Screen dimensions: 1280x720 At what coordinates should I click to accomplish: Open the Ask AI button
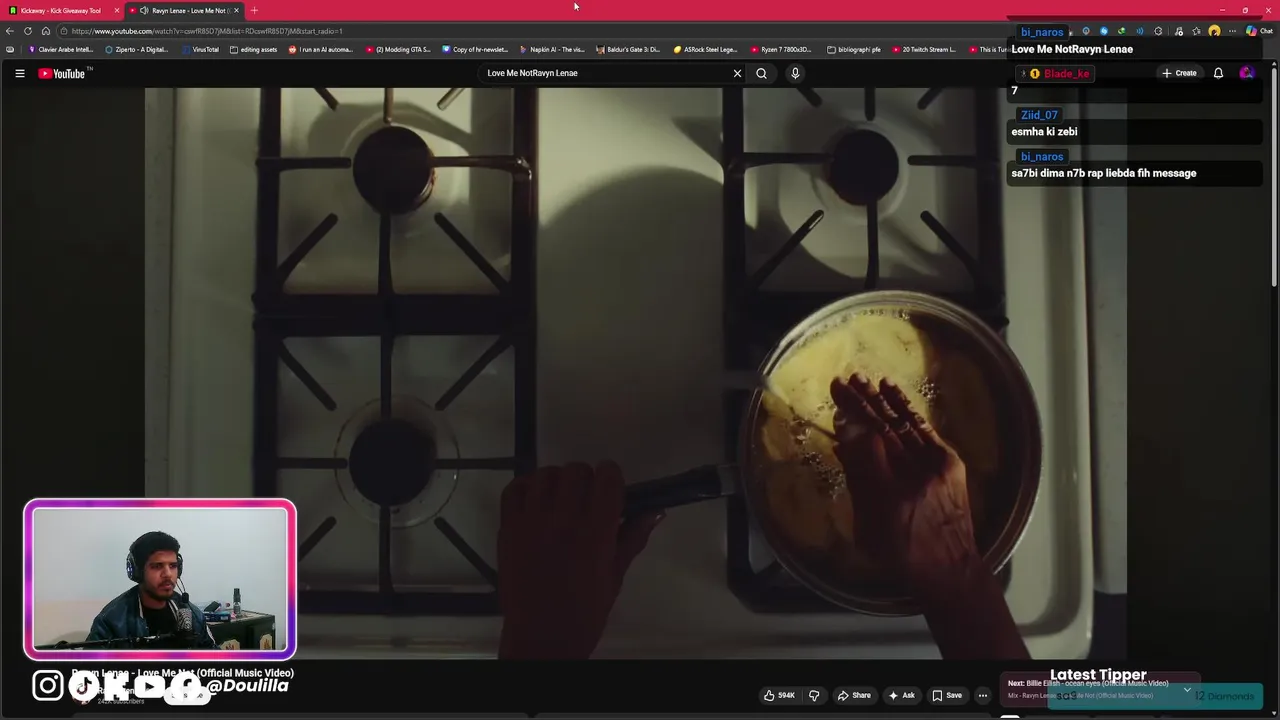tap(901, 695)
